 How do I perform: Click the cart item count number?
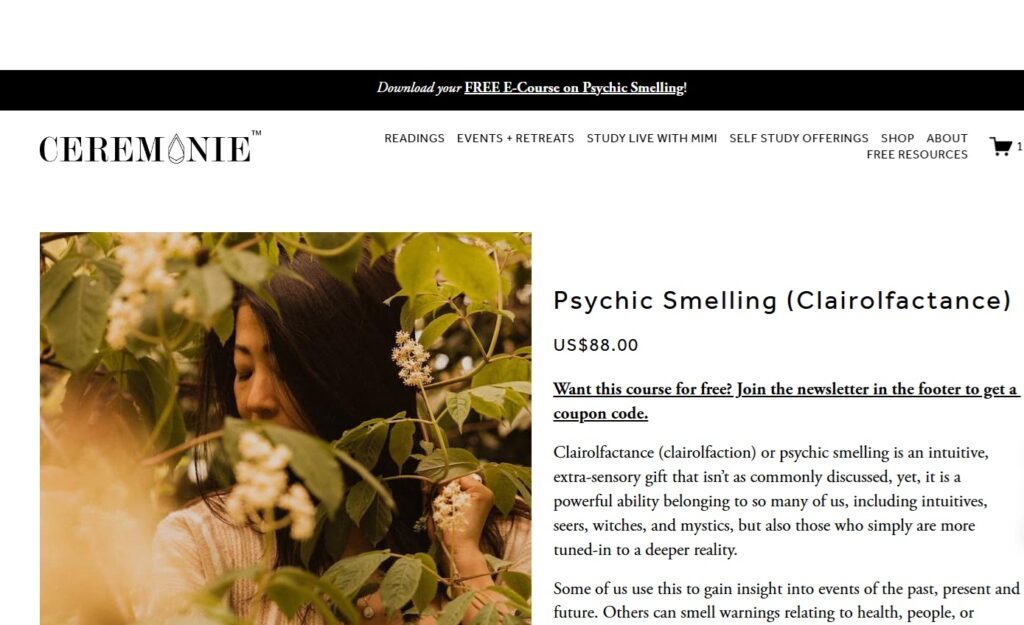click(1019, 147)
